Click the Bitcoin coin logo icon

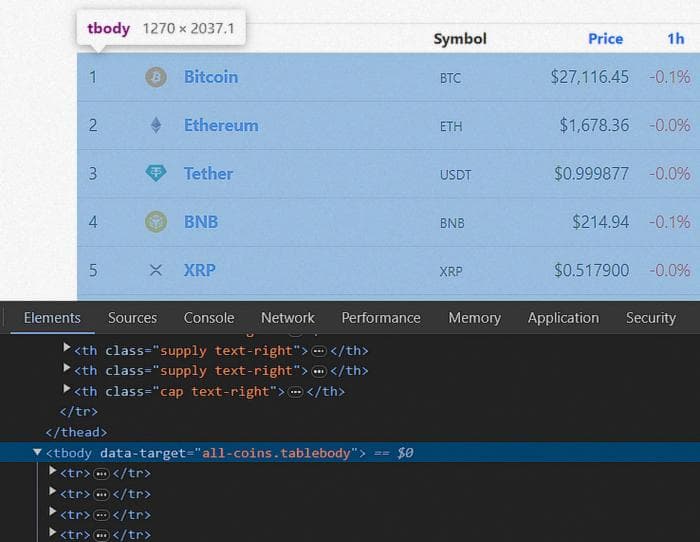156,77
